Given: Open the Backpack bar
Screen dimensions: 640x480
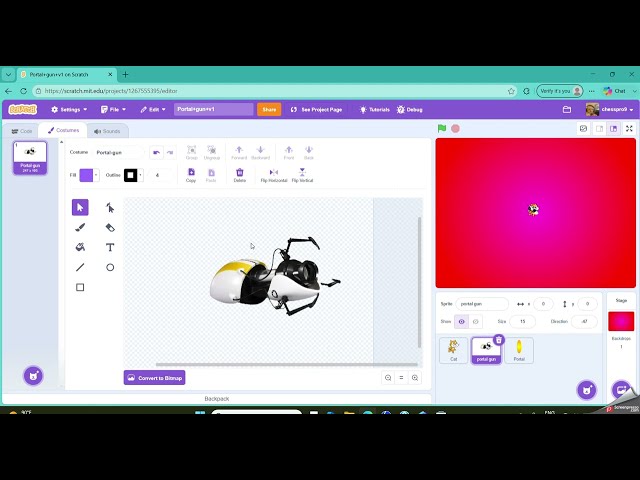Looking at the screenshot, I should 216,399.
